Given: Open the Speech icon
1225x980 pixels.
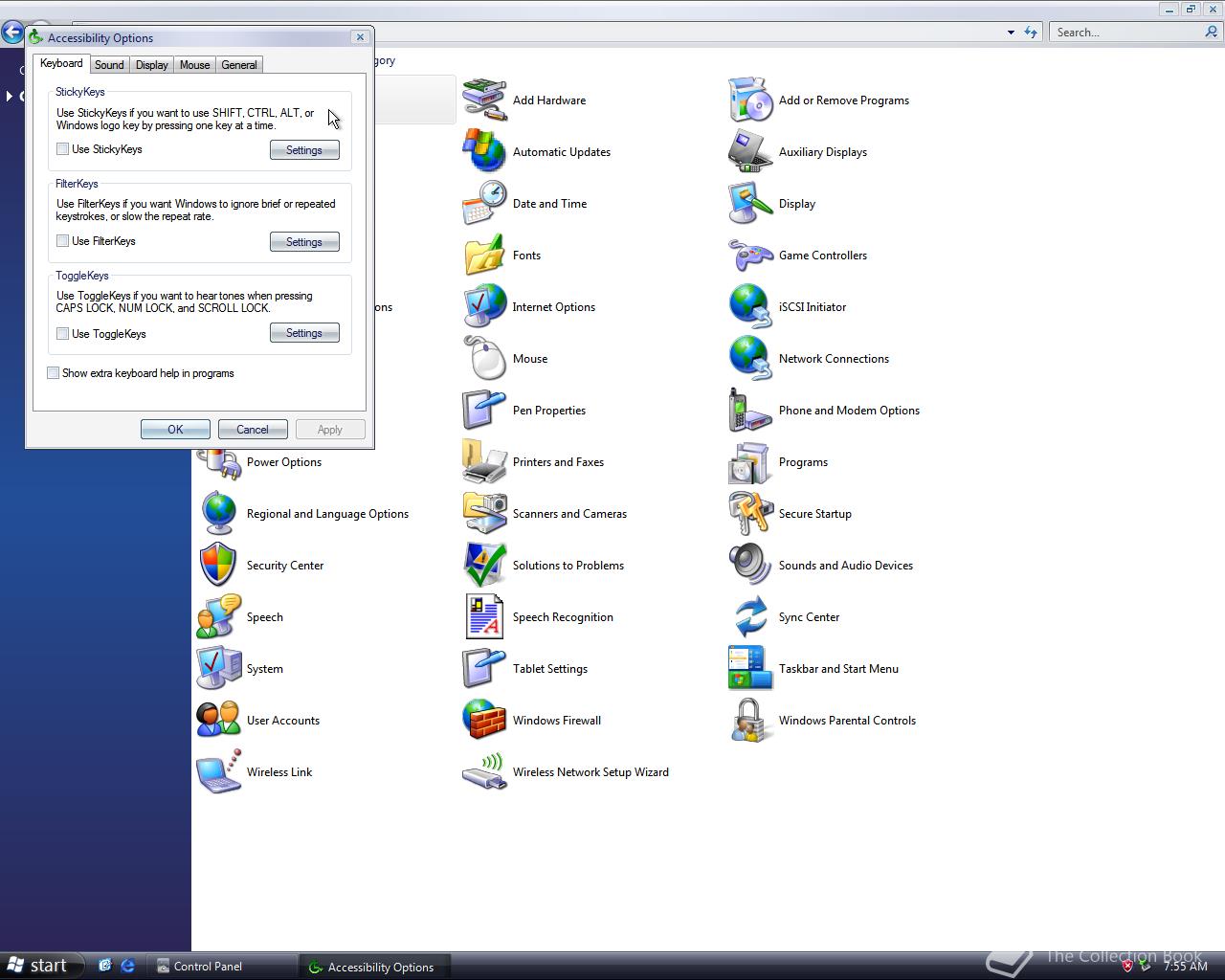Looking at the screenshot, I should 218,617.
